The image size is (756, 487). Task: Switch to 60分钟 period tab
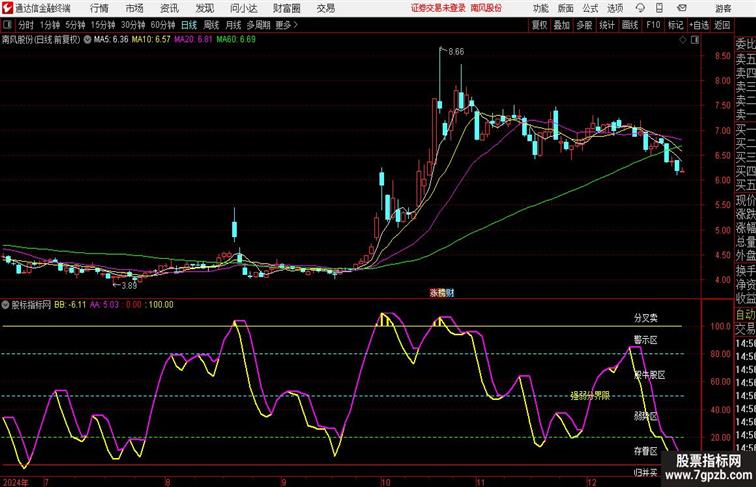tap(163, 25)
